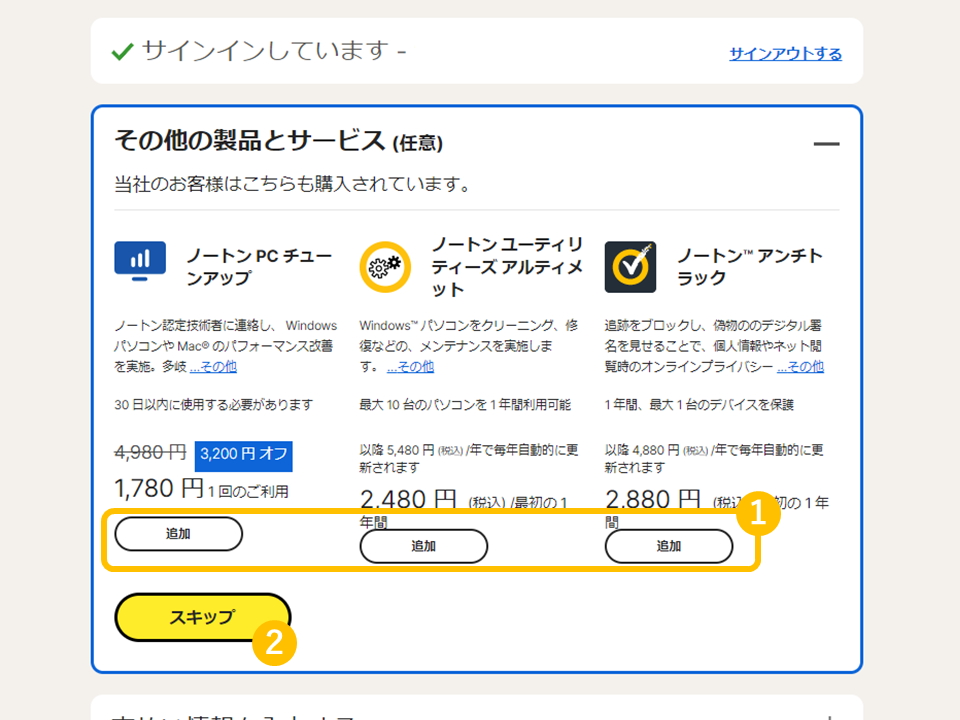Collapse the その他の製品とサービス section

826,144
